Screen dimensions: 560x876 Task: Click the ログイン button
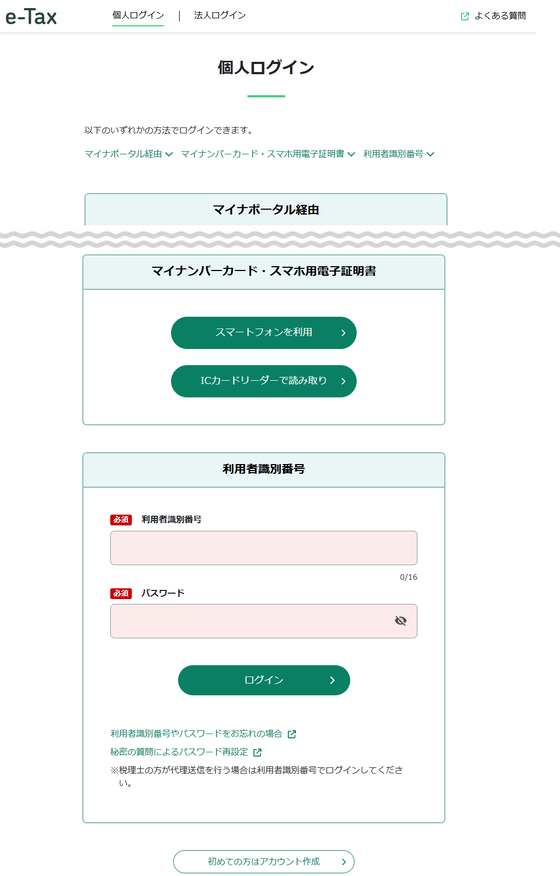pyautogui.click(x=264, y=680)
